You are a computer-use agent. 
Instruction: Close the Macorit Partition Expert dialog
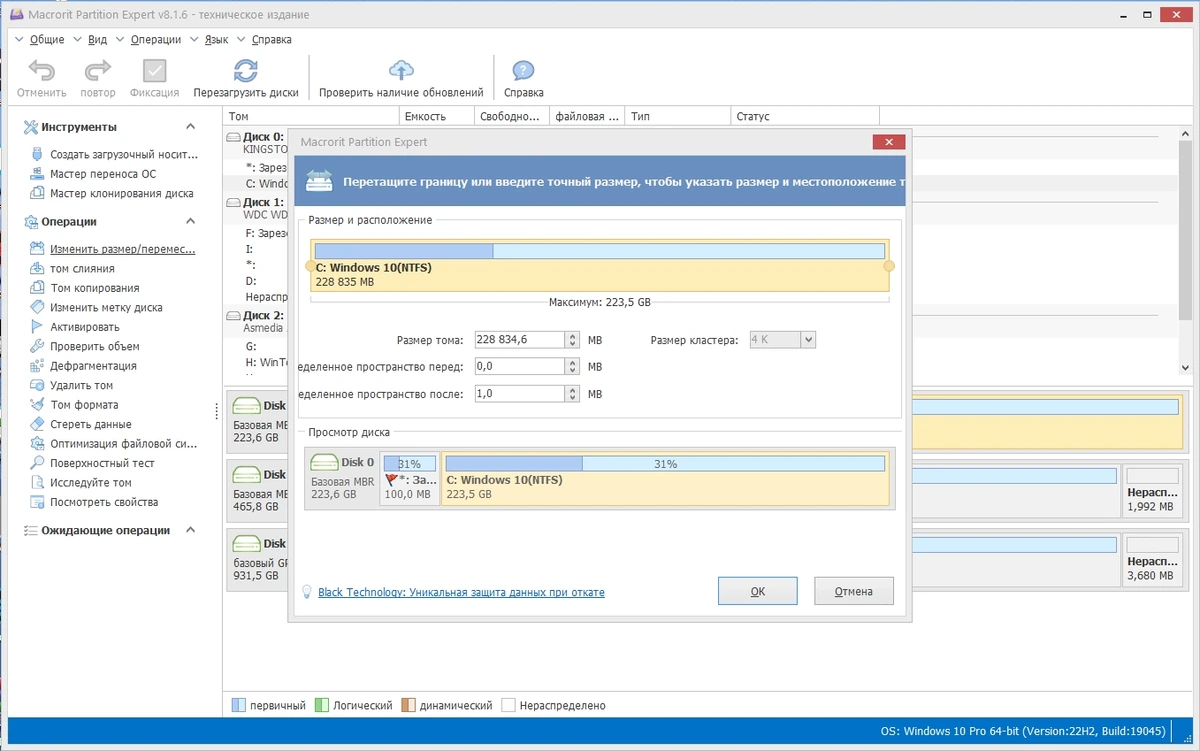point(888,142)
